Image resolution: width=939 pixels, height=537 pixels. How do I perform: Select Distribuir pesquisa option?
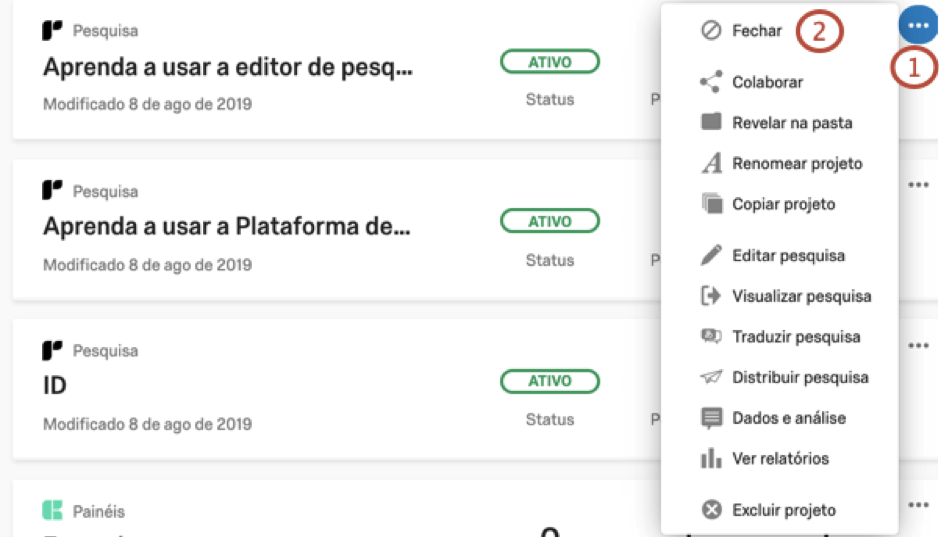(800, 378)
